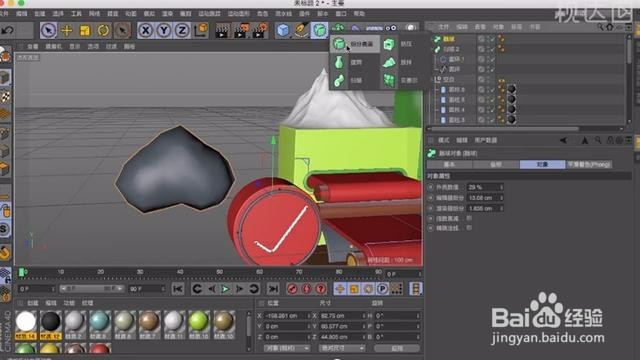640x360 pixels.
Task: Click the home icon in object manager
Action: pos(610,27)
